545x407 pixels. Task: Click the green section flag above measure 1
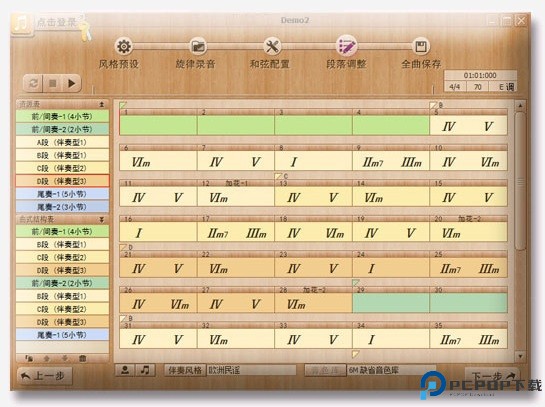click(123, 105)
